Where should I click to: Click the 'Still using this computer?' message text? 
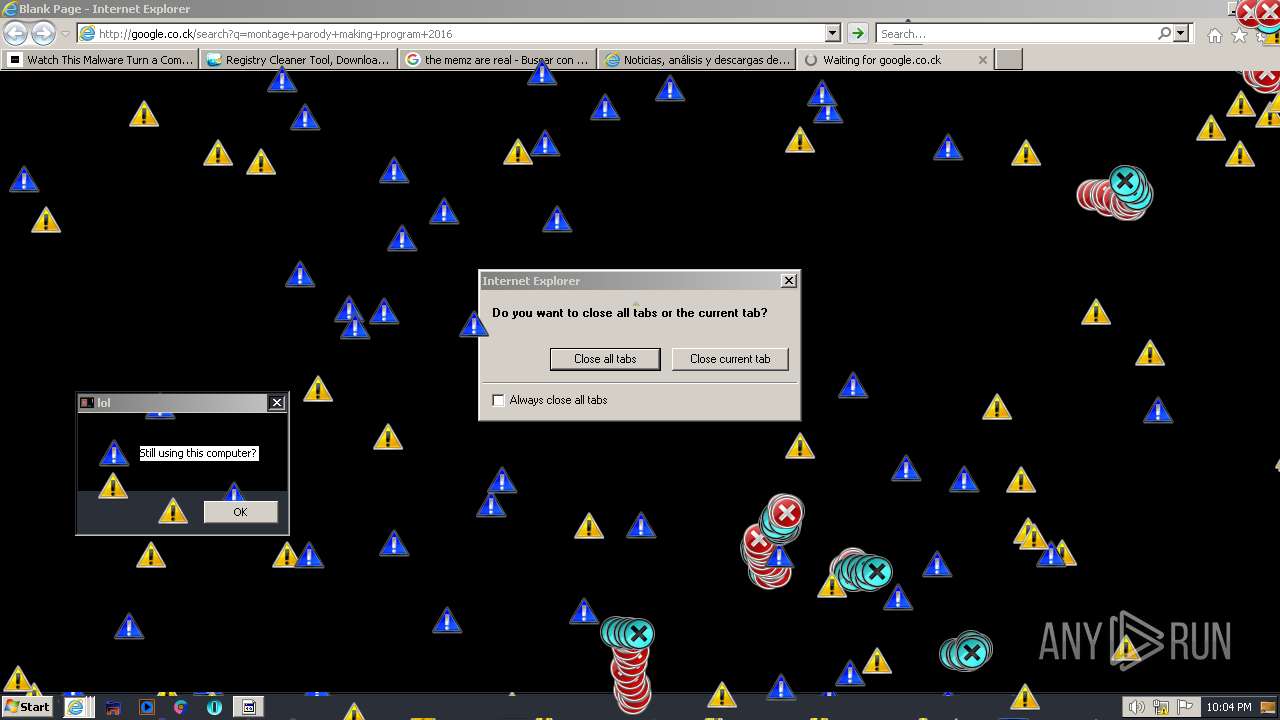[198, 453]
